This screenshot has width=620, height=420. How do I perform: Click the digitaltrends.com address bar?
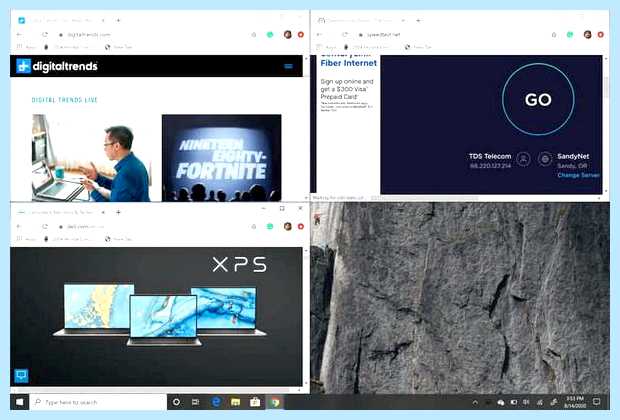tap(152, 35)
